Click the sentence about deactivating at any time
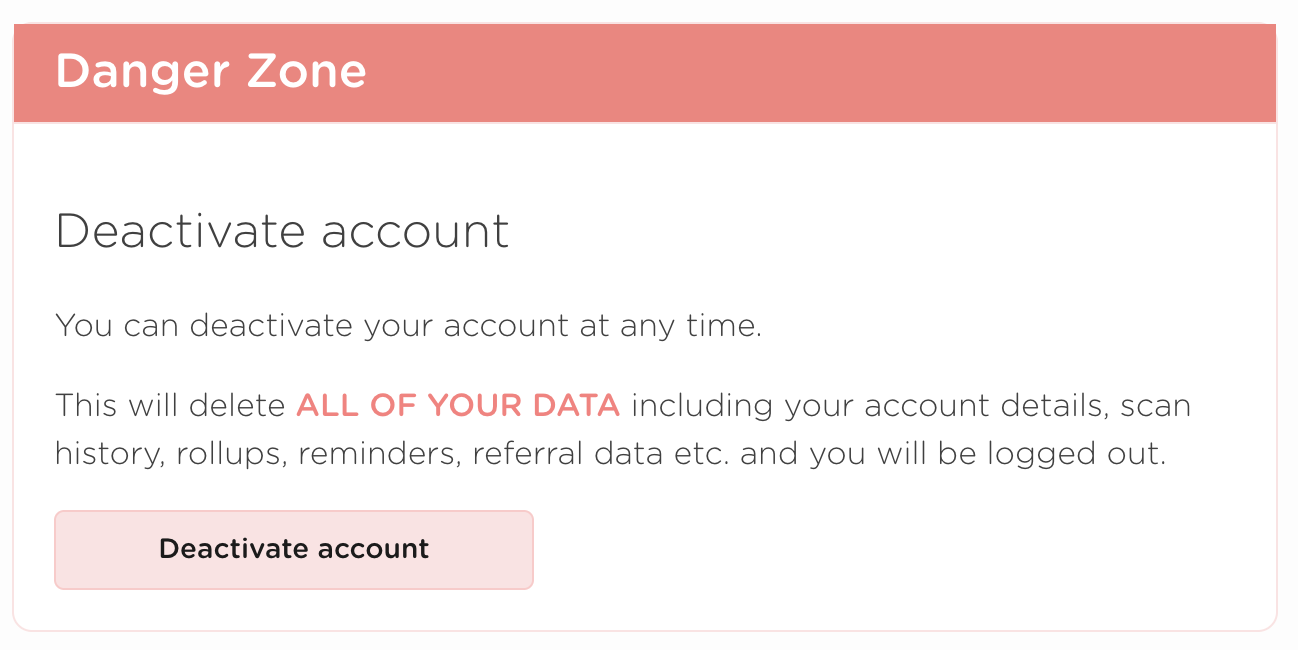The width and height of the screenshot is (1298, 650). (408, 326)
